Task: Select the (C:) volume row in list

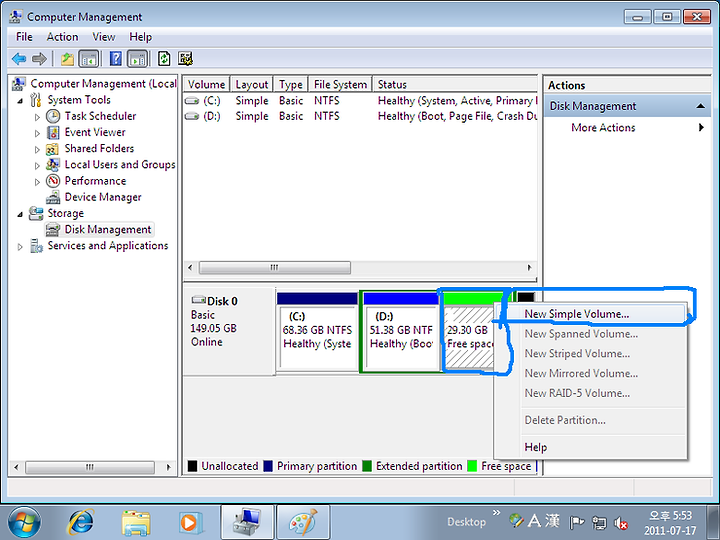Action: [360, 101]
